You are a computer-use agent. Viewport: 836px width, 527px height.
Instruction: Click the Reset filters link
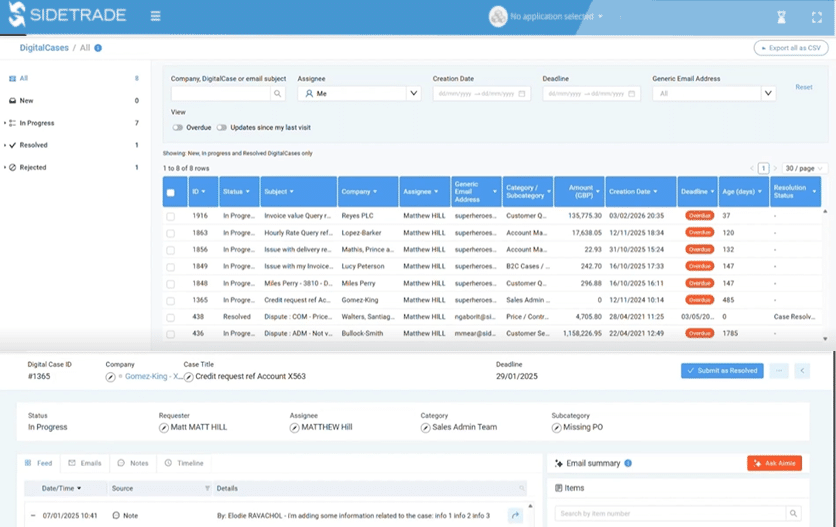804,87
